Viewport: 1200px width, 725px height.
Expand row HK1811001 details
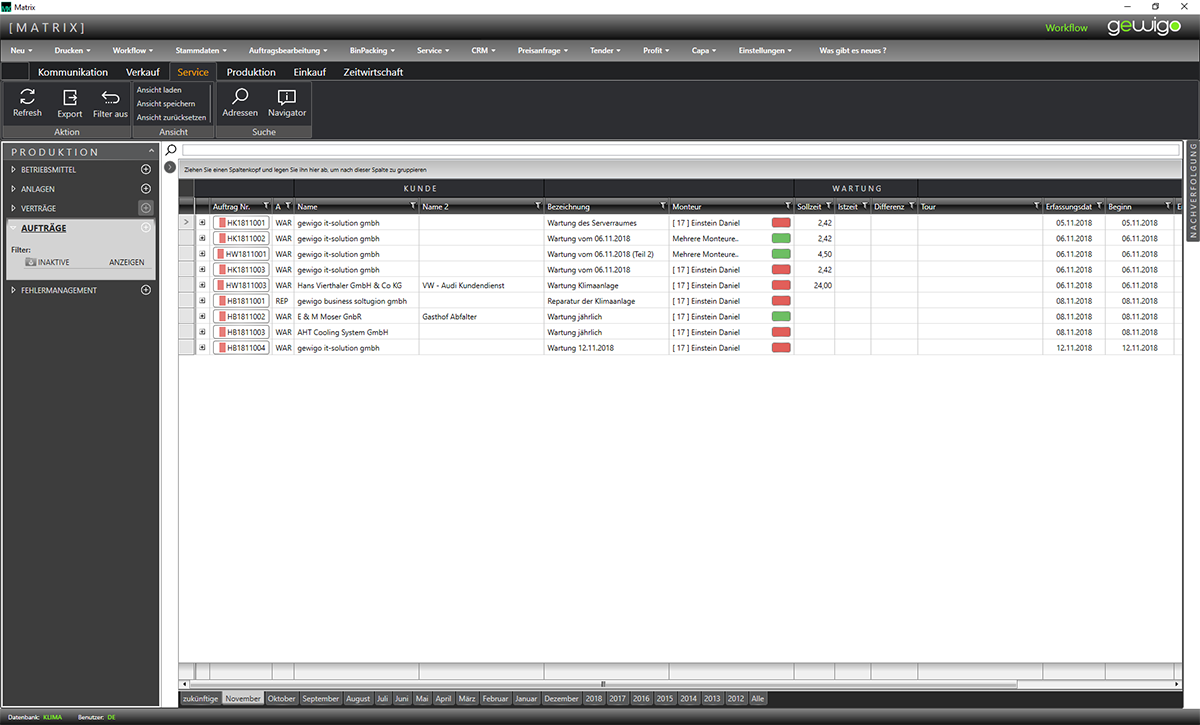203,222
